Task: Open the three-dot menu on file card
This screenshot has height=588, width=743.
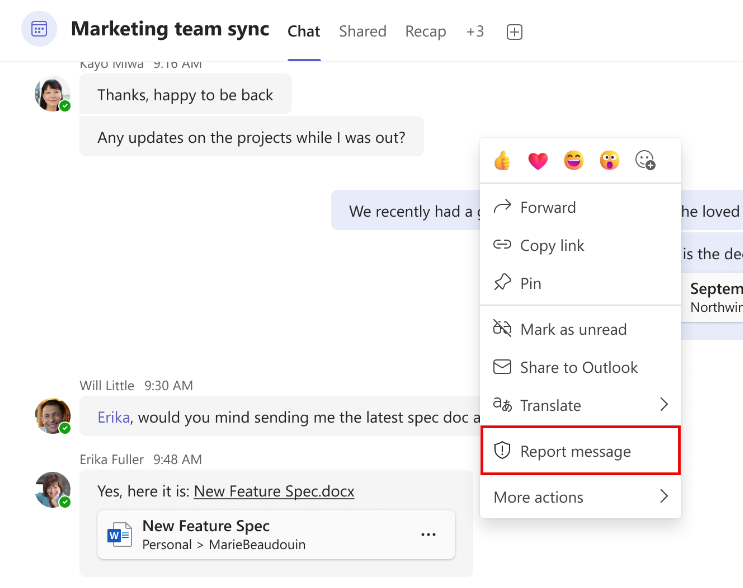Action: [x=428, y=535]
